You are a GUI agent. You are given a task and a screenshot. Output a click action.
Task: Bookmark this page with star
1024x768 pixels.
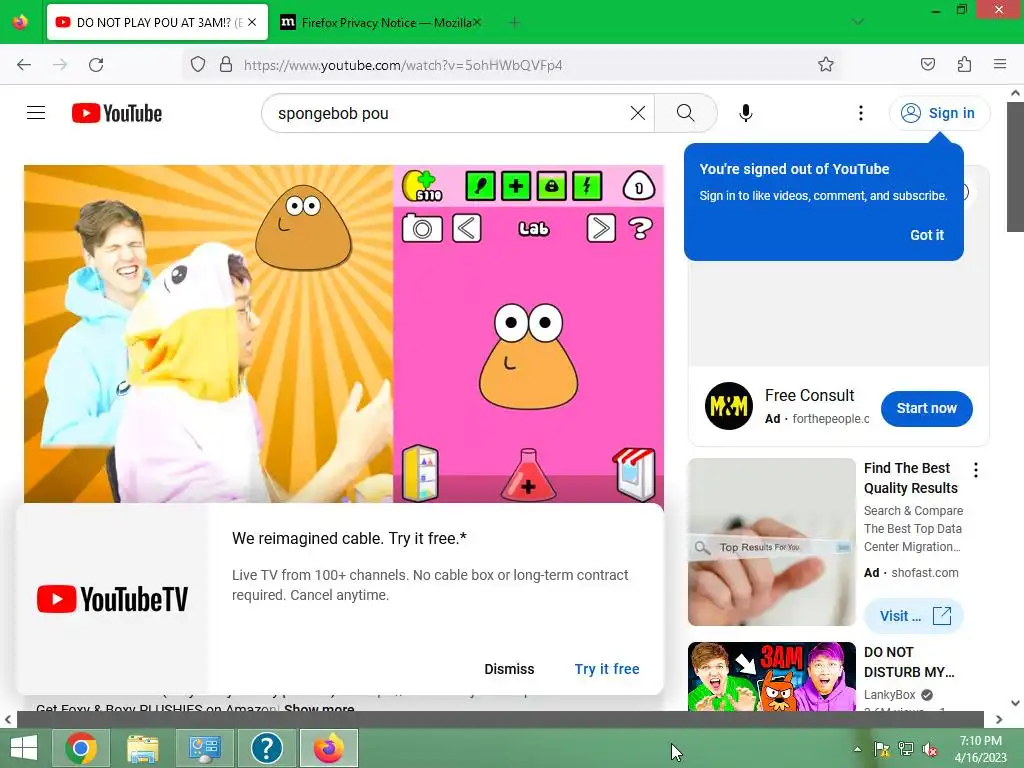click(x=825, y=65)
